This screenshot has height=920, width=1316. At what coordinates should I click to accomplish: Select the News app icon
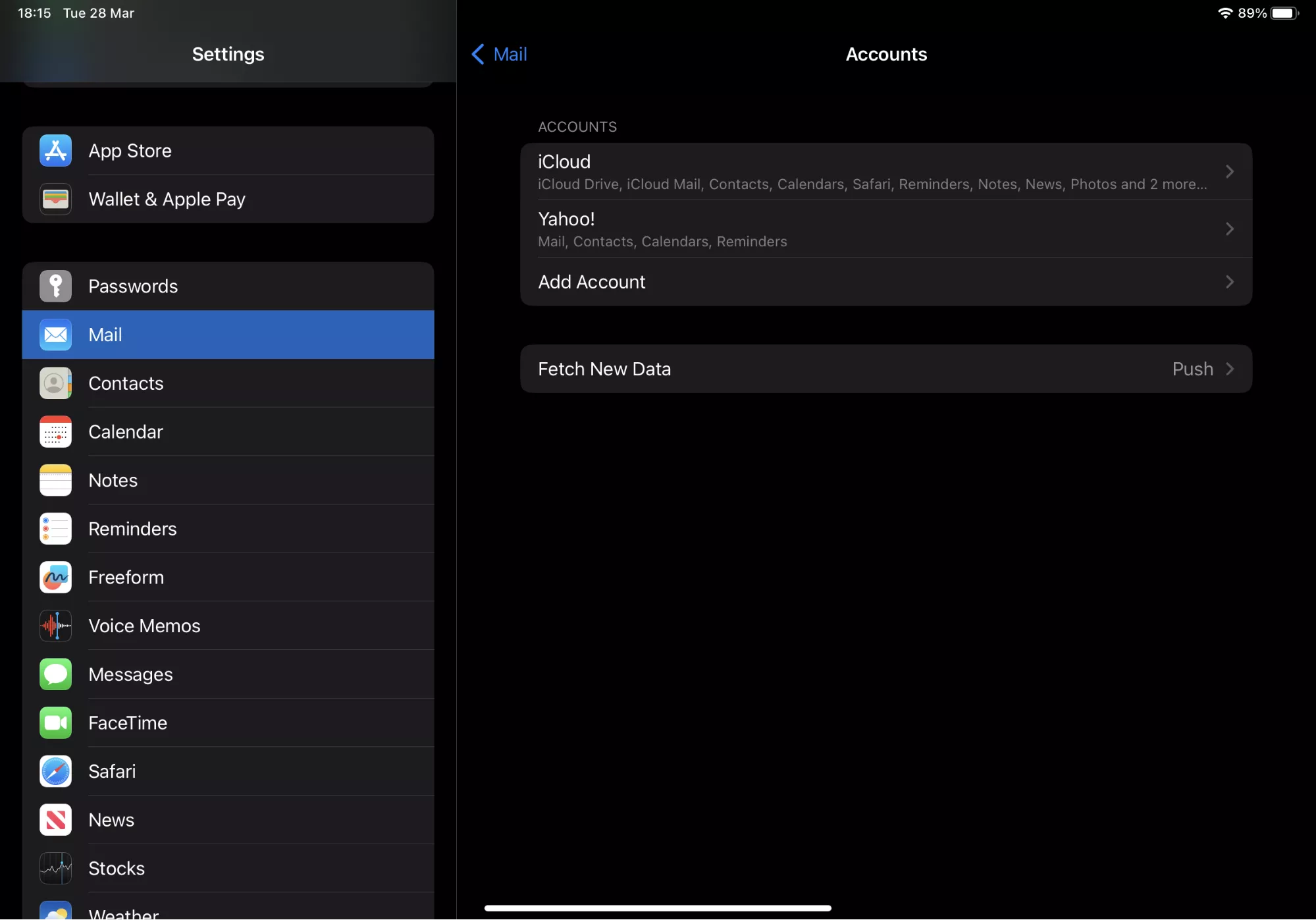pyautogui.click(x=55, y=821)
